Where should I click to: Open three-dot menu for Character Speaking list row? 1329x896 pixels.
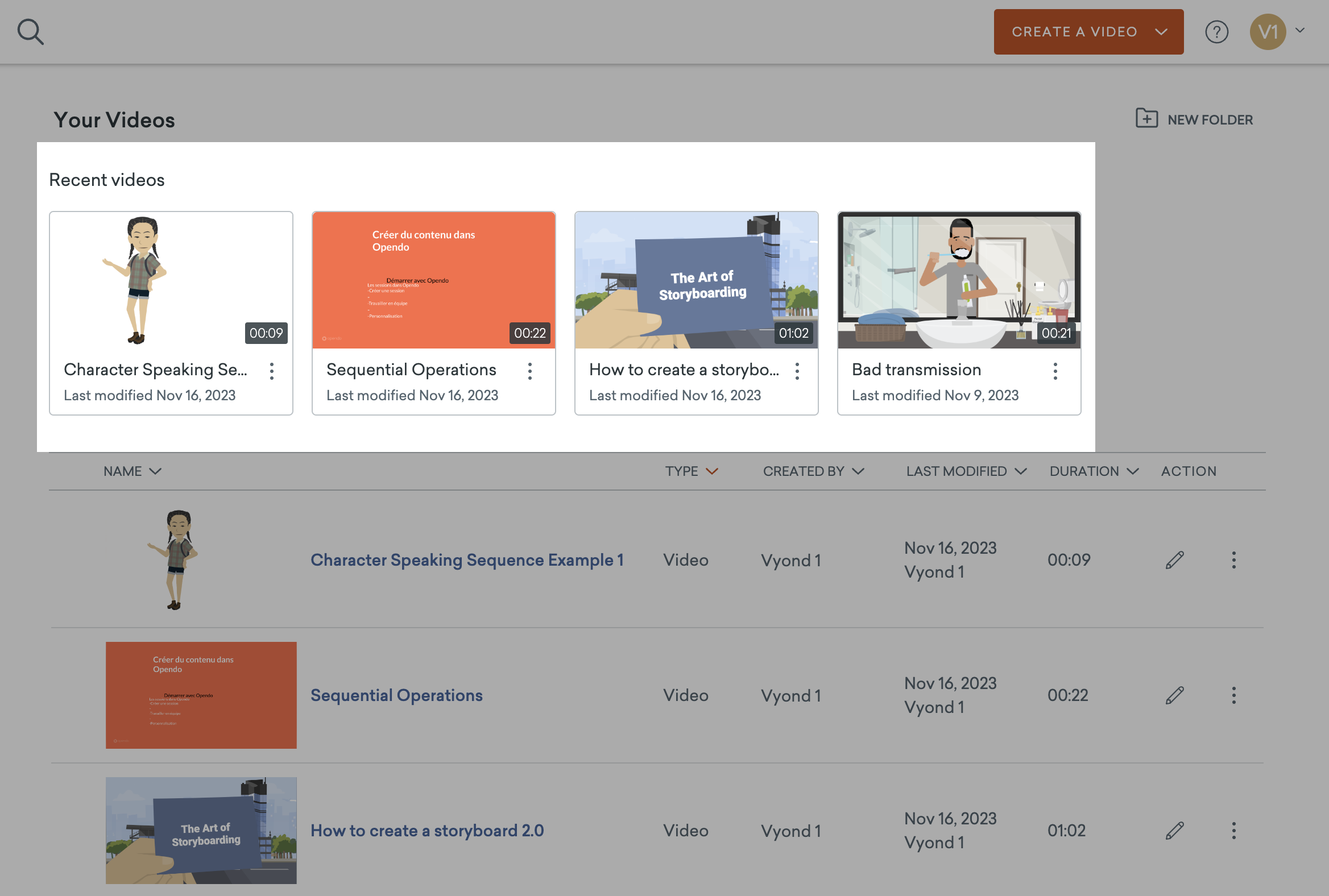1233,559
